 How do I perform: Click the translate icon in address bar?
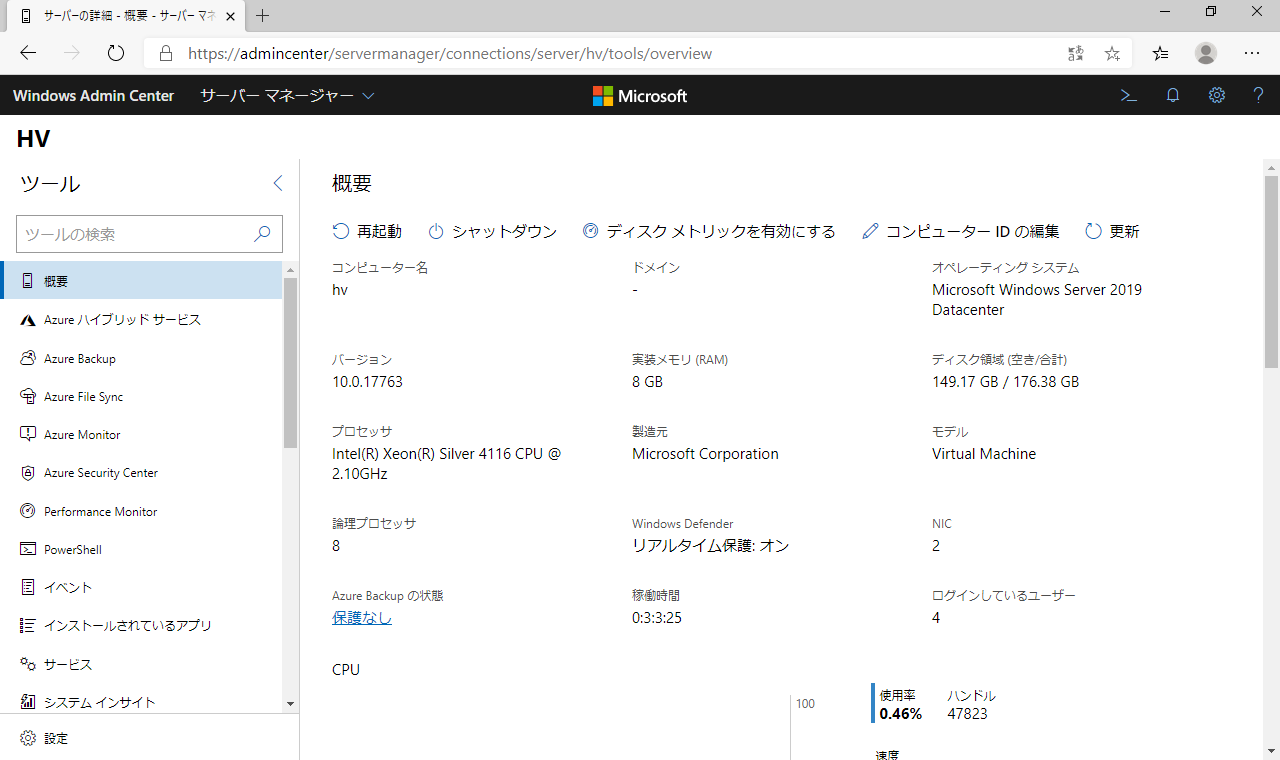click(x=1075, y=53)
